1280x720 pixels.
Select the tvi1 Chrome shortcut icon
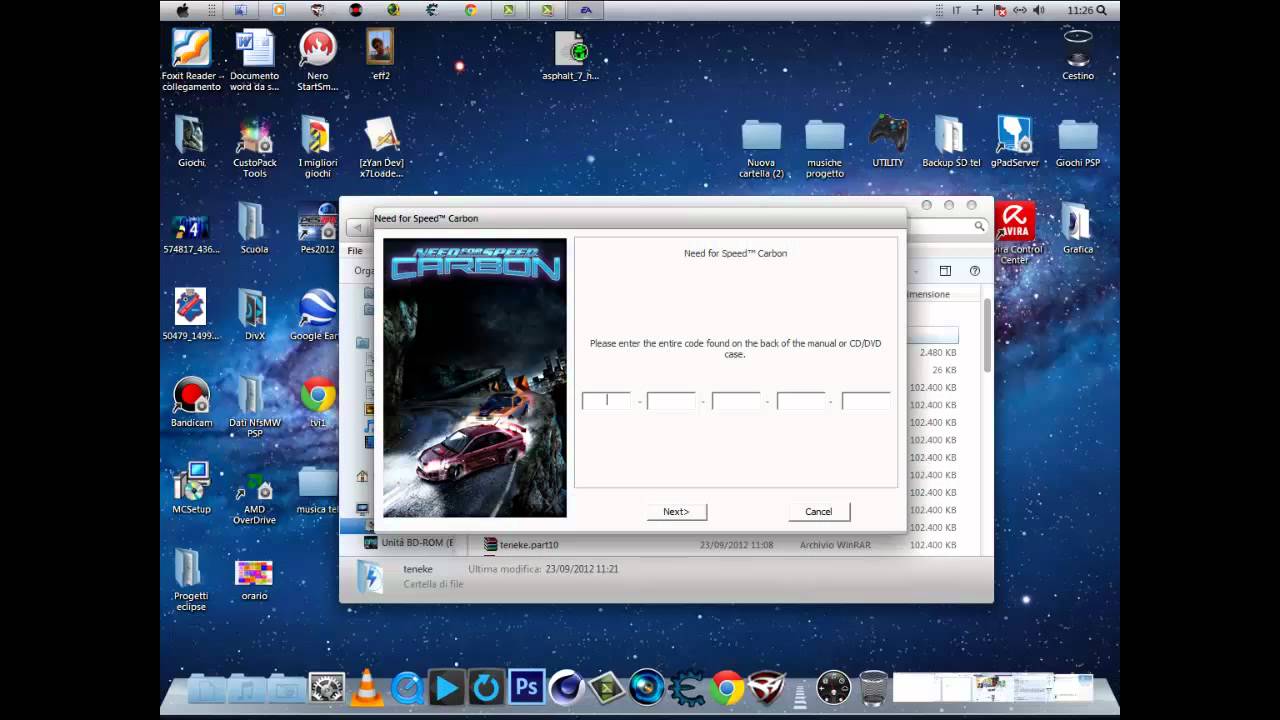click(x=318, y=402)
